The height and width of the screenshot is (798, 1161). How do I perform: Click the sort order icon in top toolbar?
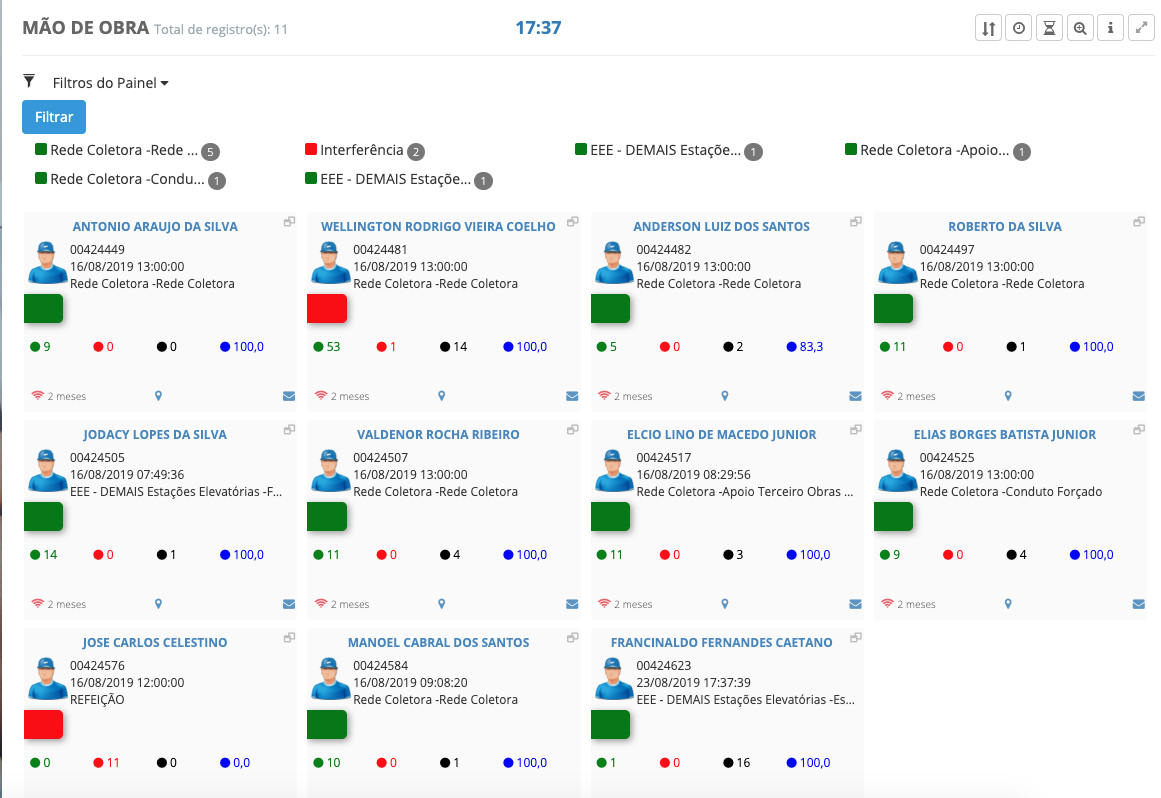(x=988, y=29)
